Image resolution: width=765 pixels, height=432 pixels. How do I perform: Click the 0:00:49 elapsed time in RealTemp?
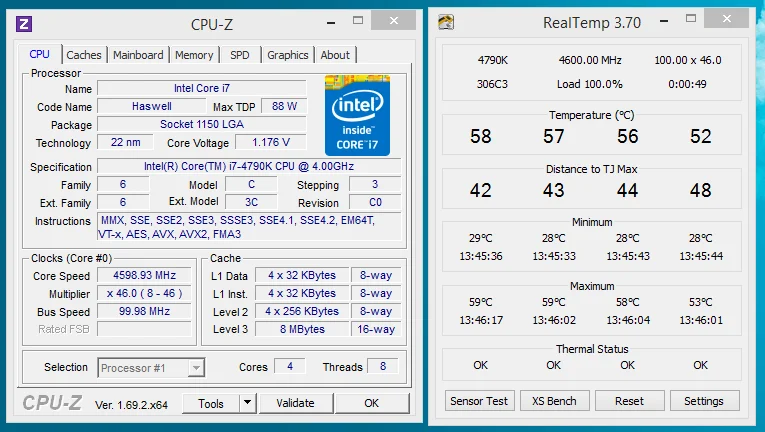point(687,84)
